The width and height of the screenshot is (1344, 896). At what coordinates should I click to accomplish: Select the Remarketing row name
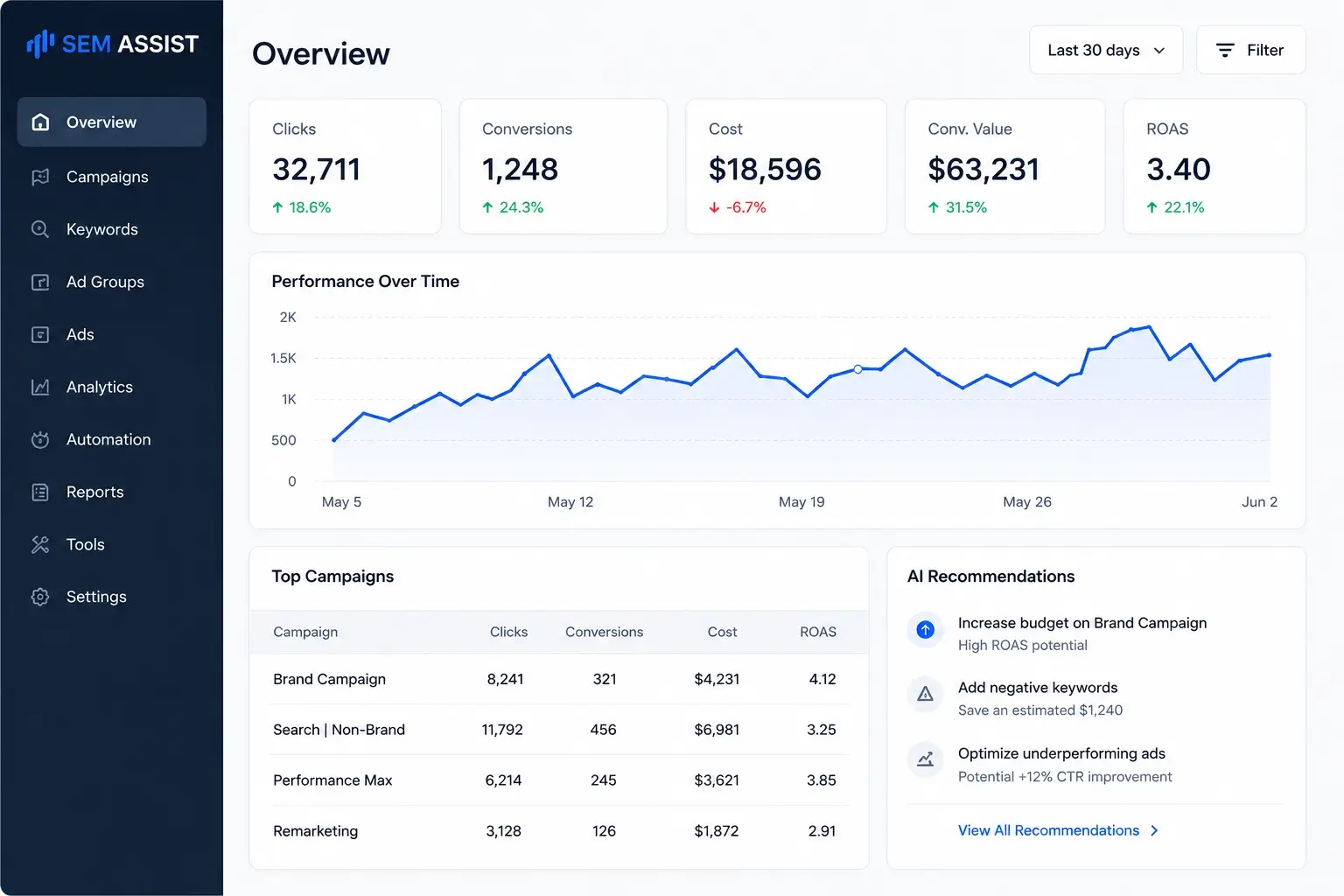click(x=315, y=831)
